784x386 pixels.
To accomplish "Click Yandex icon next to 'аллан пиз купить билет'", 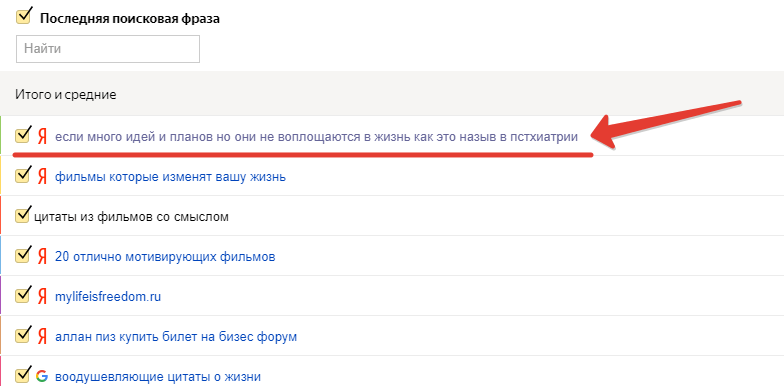I will tap(42, 337).
